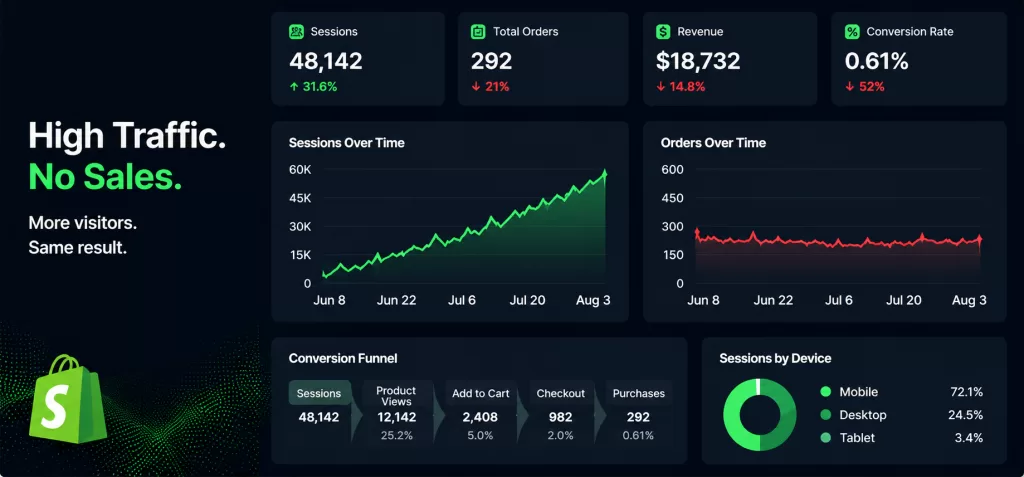The height and width of the screenshot is (477, 1024).
Task: Click the 25.2% funnel percentage
Action: pos(396,435)
